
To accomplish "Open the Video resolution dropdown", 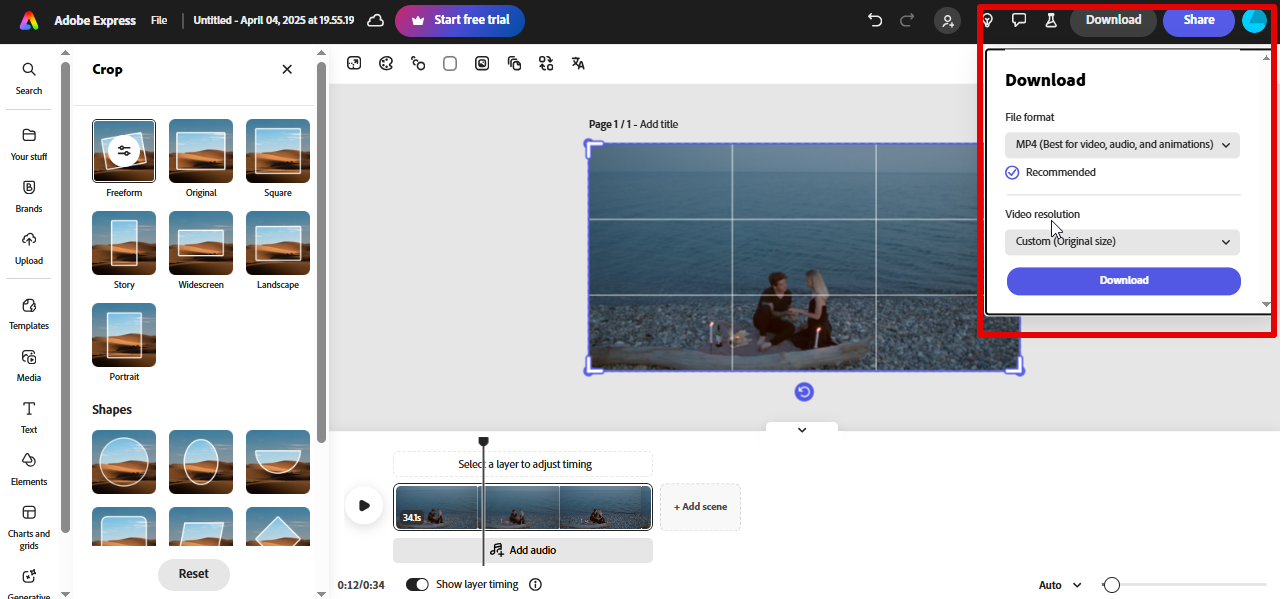I will coord(1122,242).
